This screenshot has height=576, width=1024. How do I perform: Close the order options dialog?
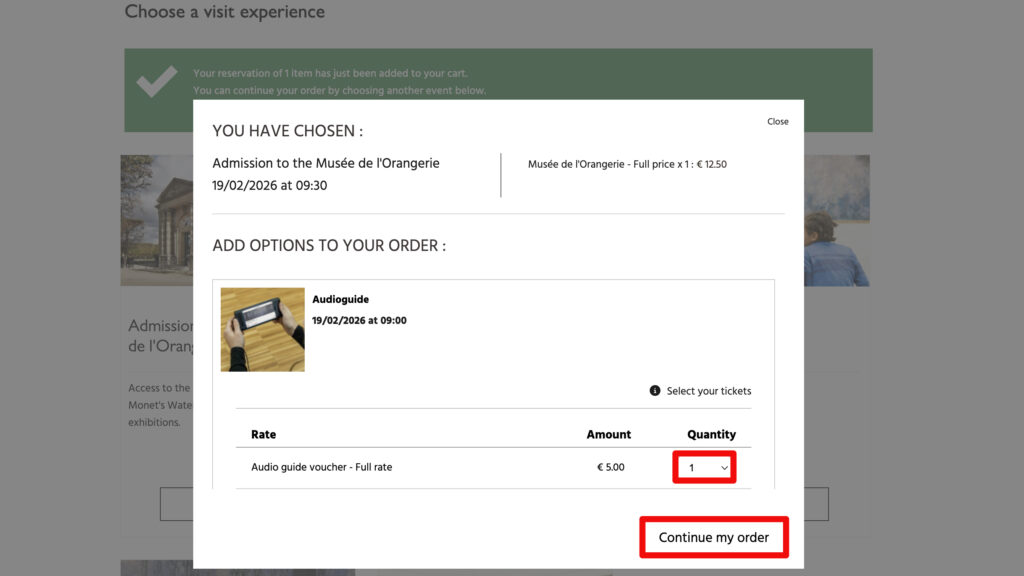[777, 122]
